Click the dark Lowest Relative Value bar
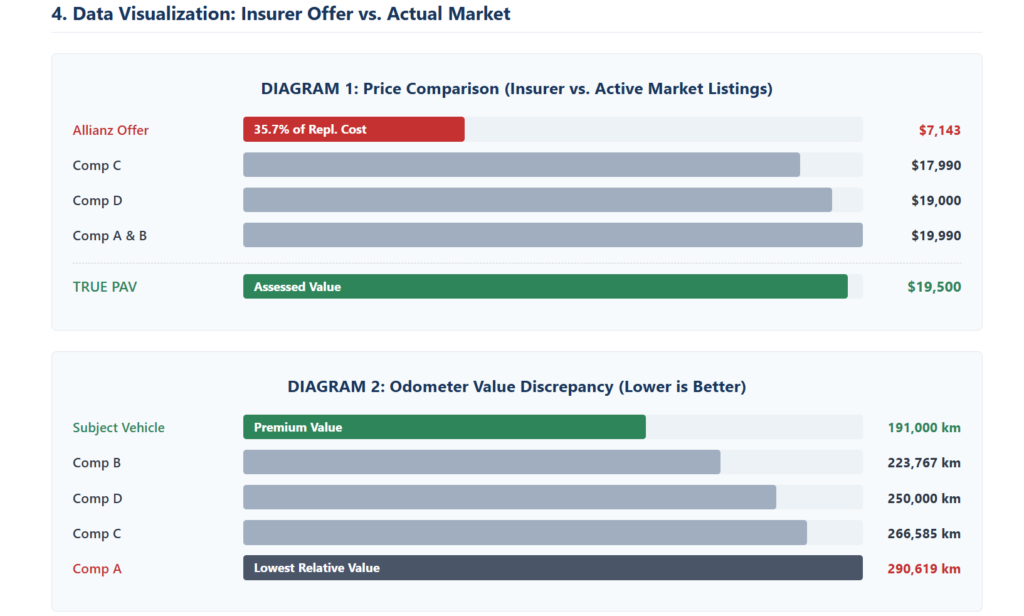 point(552,568)
